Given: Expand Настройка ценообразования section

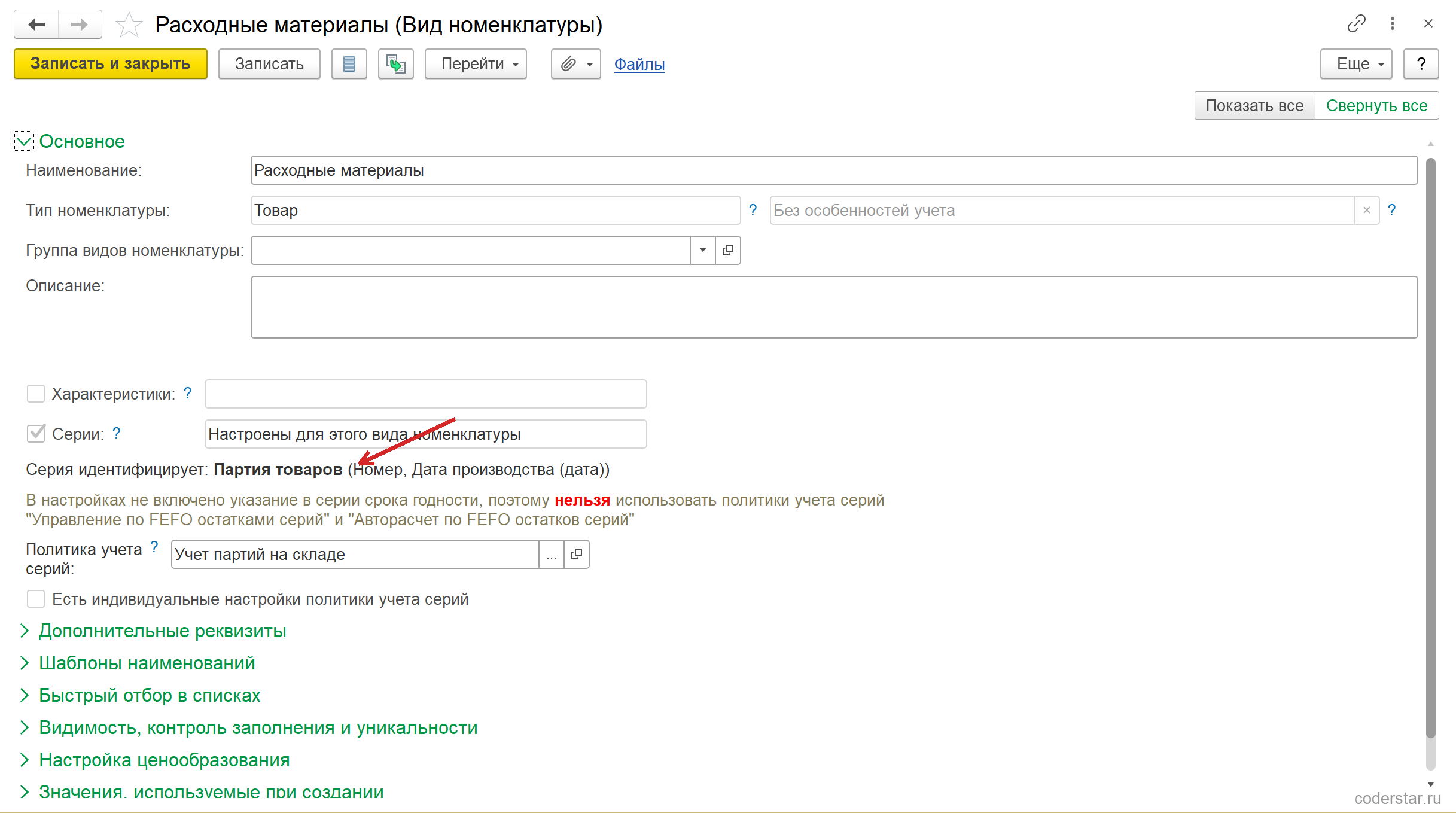Looking at the screenshot, I should click(164, 760).
